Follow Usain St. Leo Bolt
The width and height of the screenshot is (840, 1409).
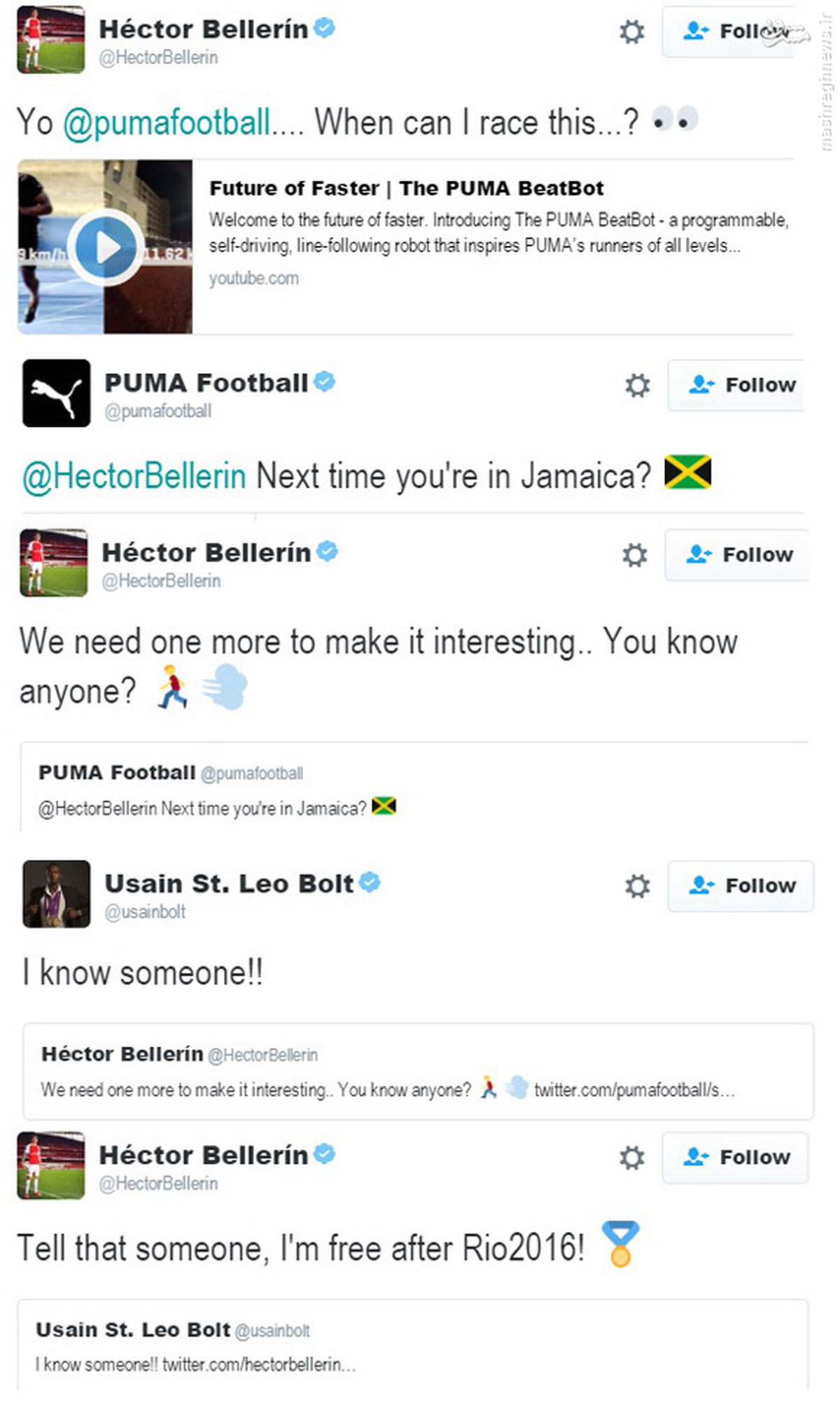click(741, 886)
